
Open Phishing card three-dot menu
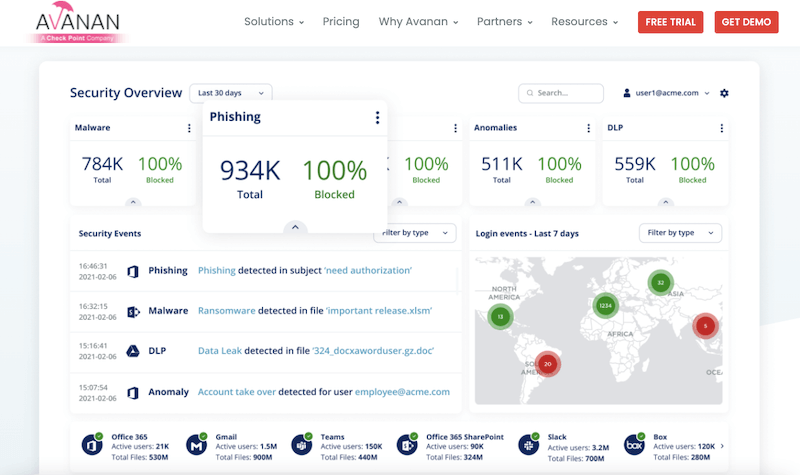pyautogui.click(x=378, y=117)
